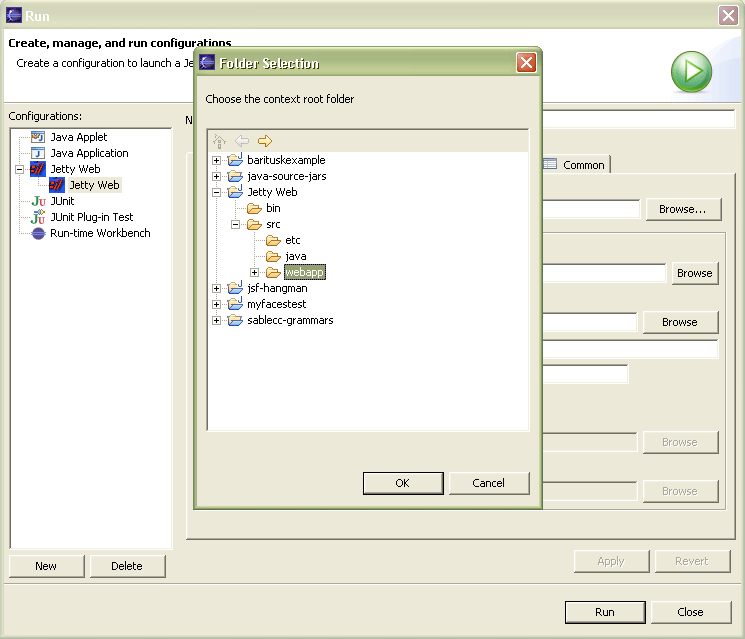This screenshot has width=745, height=639.
Task: Select the myfacestest project
Action: coord(276,304)
